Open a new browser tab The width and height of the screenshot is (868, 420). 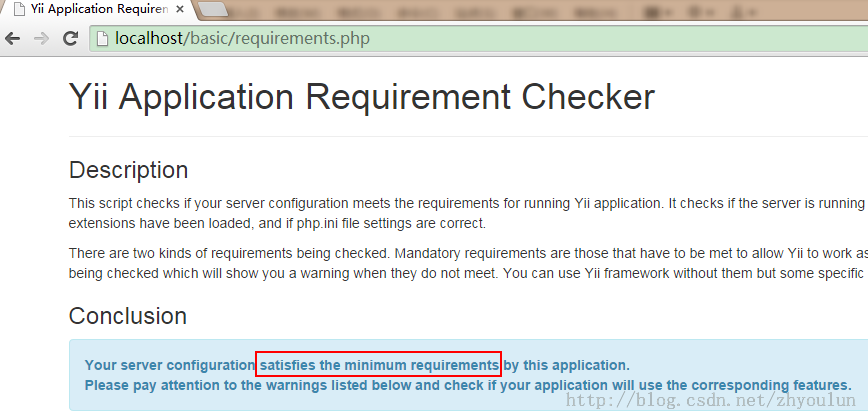pyautogui.click(x=214, y=10)
